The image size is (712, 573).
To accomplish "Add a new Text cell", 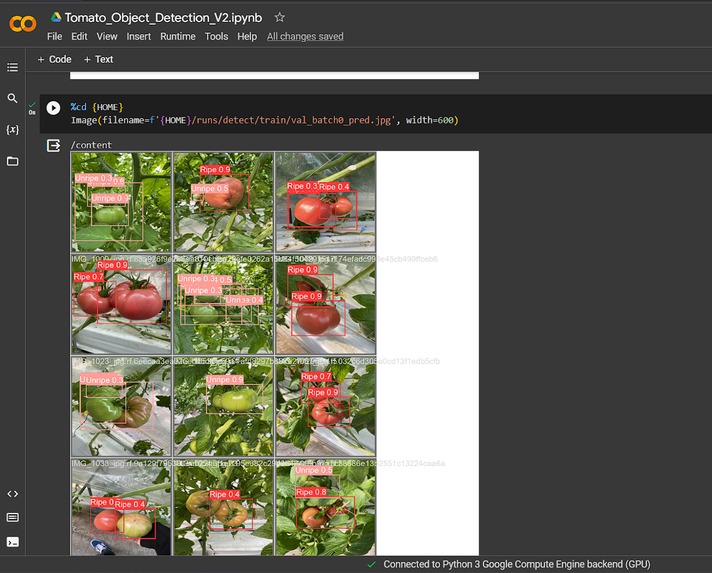I will [99, 59].
